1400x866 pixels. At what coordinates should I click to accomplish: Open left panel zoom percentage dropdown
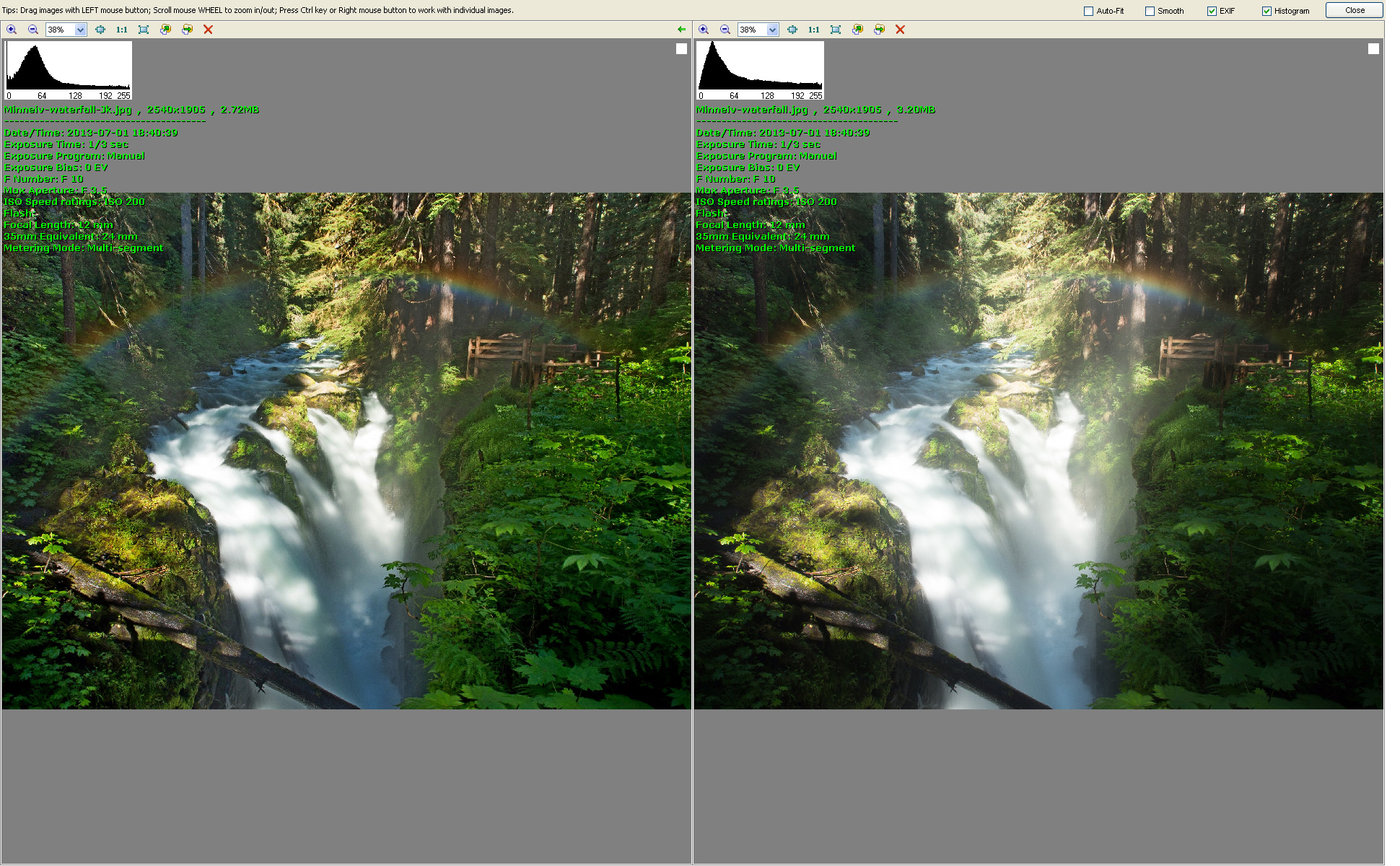click(80, 30)
